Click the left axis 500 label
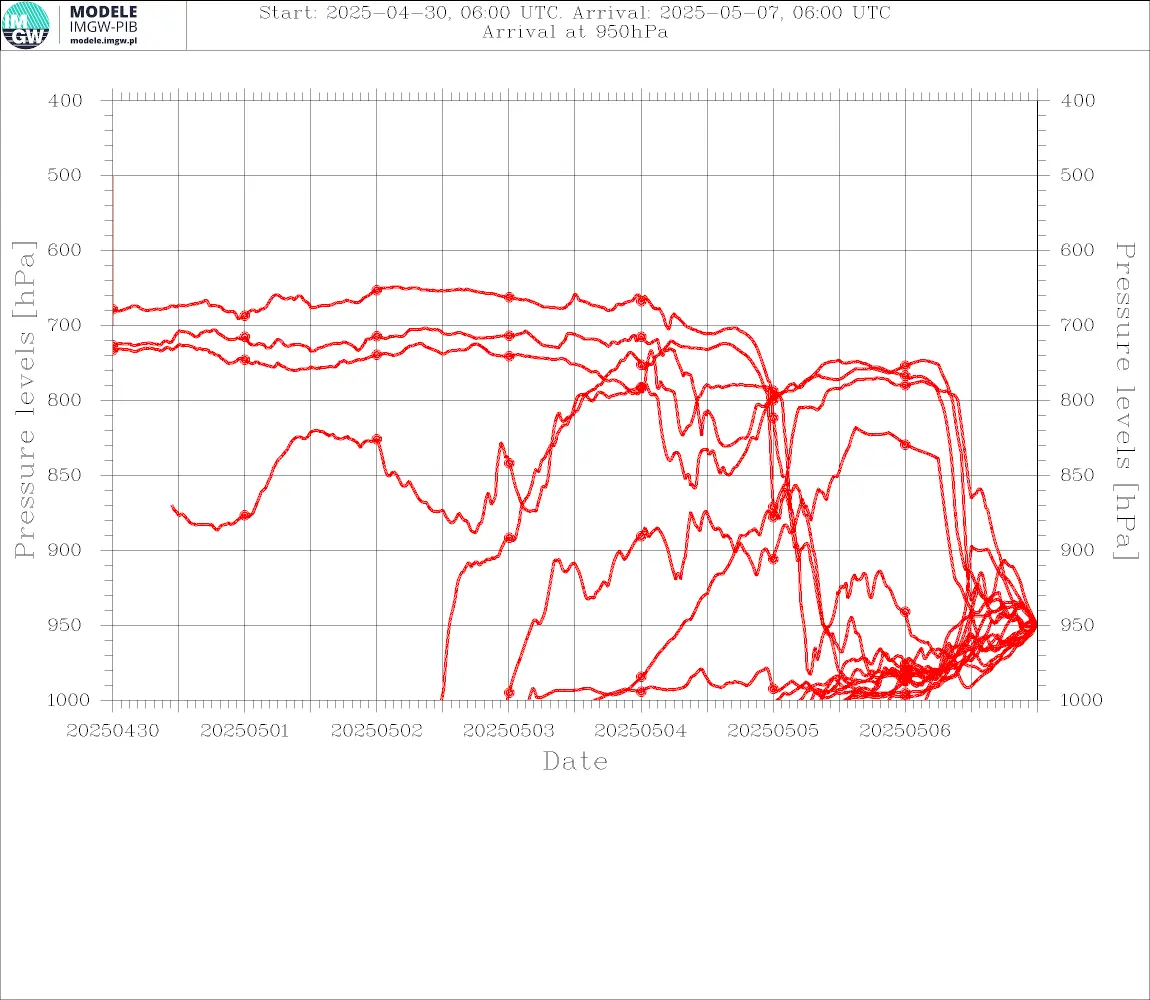Viewport: 1150px width, 1000px height. click(x=65, y=175)
